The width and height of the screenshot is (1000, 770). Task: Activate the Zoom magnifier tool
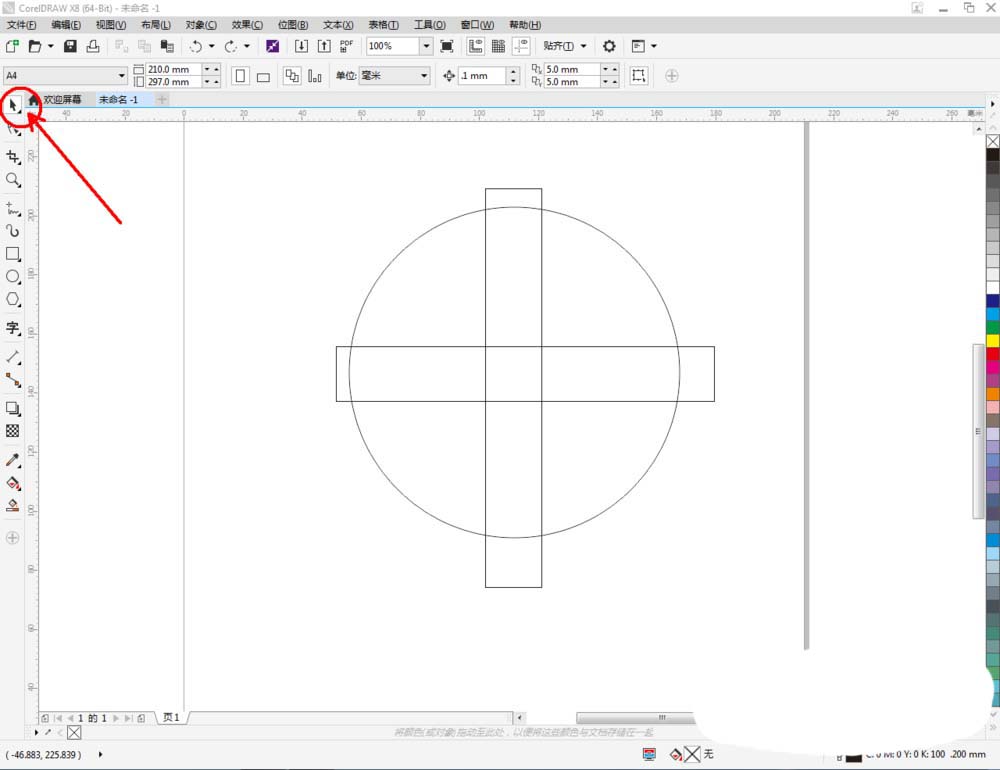(13, 180)
